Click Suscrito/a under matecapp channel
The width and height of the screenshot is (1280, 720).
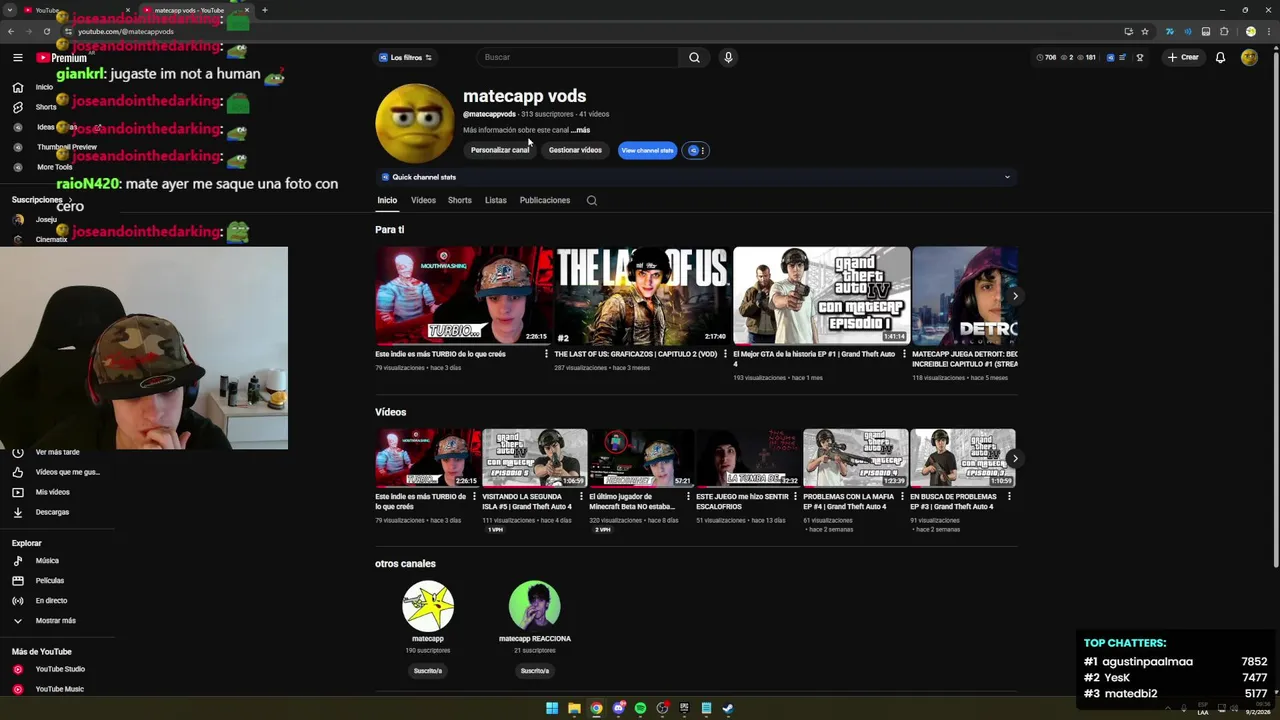click(428, 671)
